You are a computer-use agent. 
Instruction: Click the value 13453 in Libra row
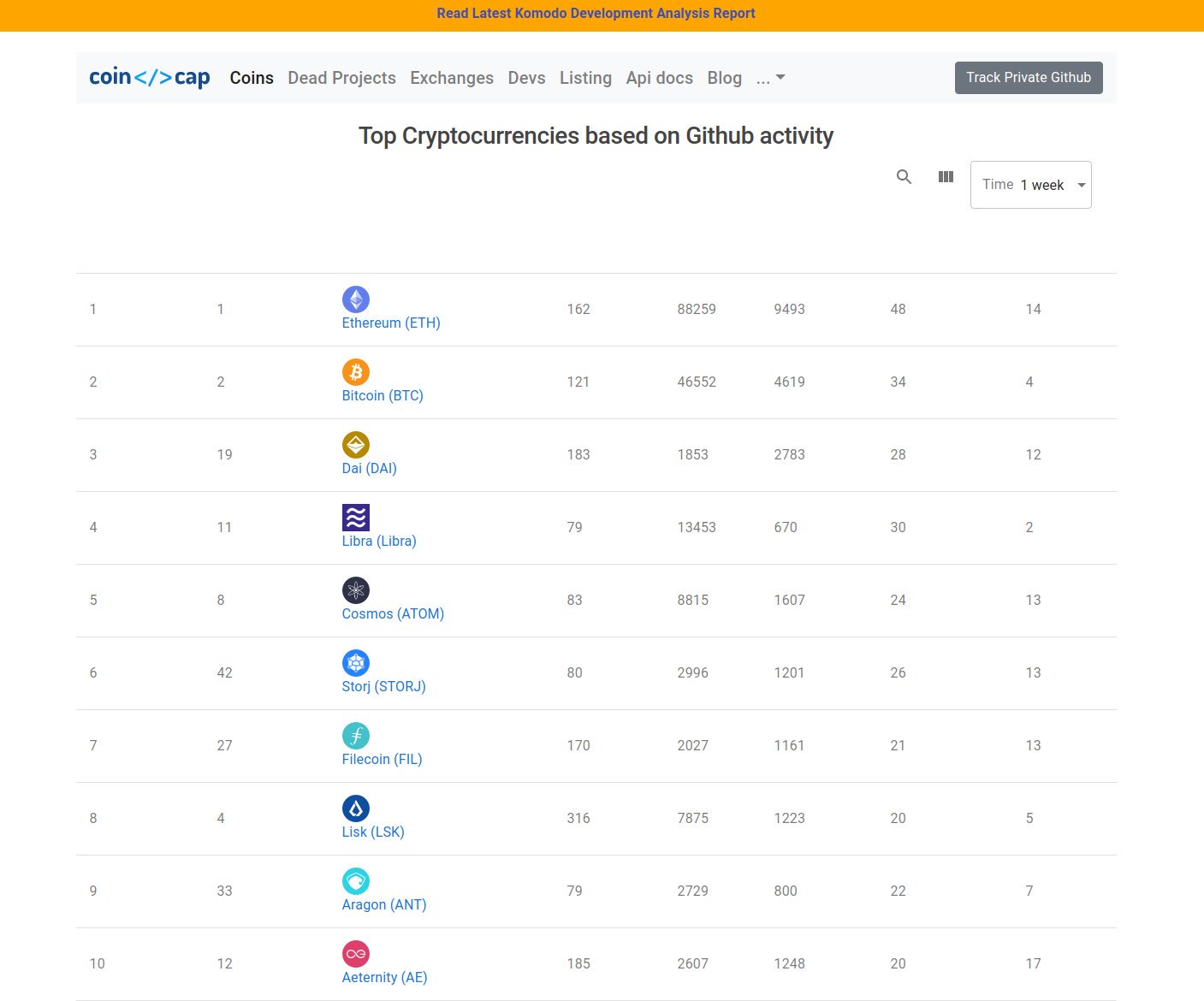[x=697, y=528]
